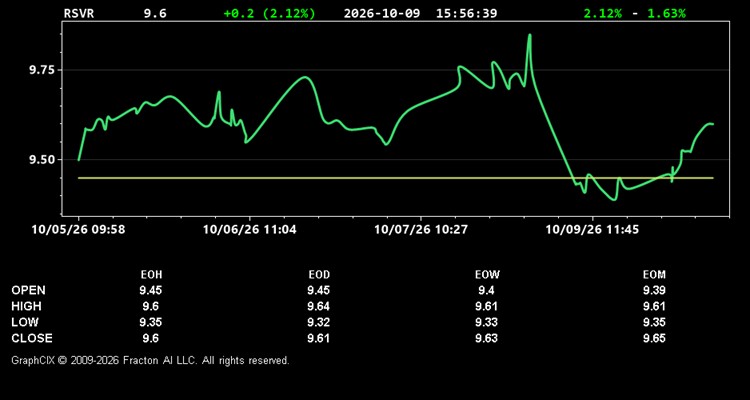
Task: Click the green 1.63% header value
Action: pyautogui.click(x=666, y=13)
